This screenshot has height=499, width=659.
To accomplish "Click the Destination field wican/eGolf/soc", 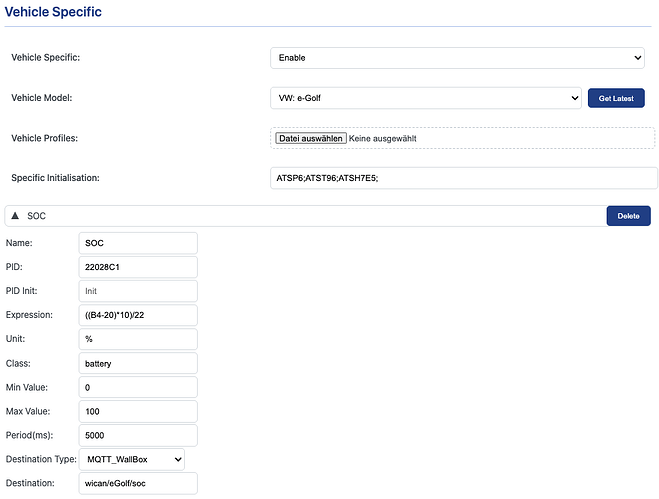I will [137, 484].
